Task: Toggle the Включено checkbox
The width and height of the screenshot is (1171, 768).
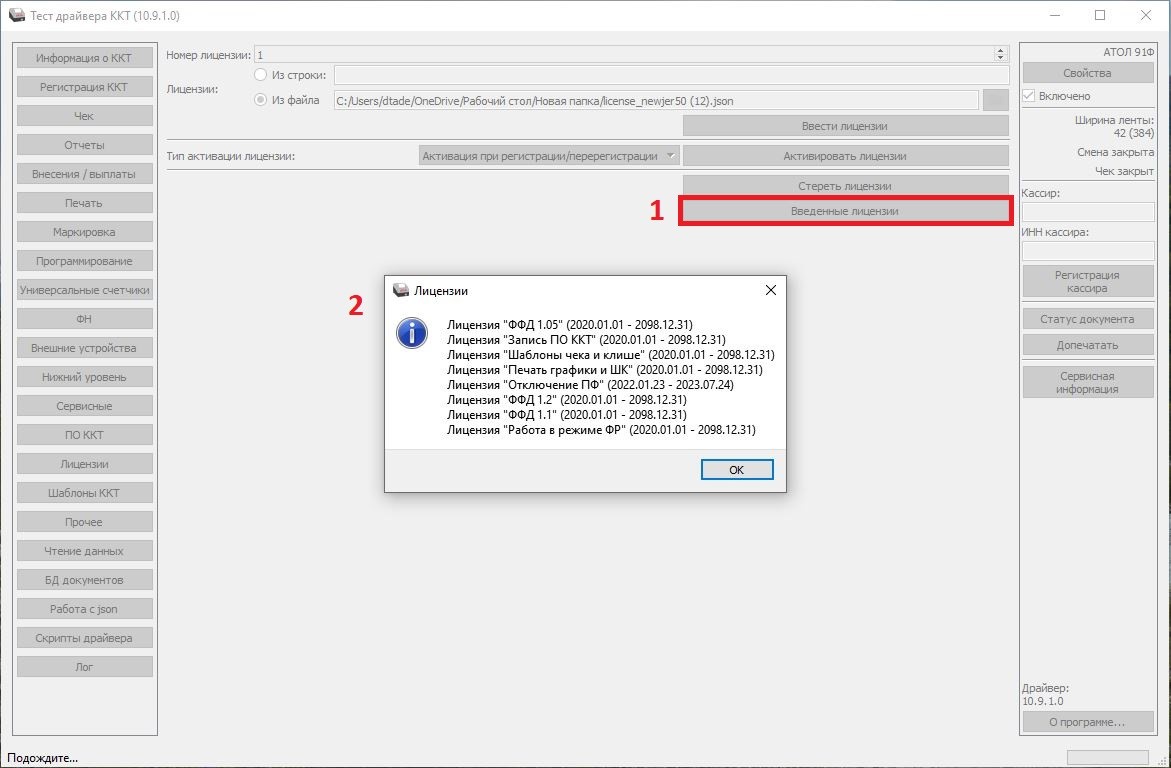Action: tap(1028, 96)
